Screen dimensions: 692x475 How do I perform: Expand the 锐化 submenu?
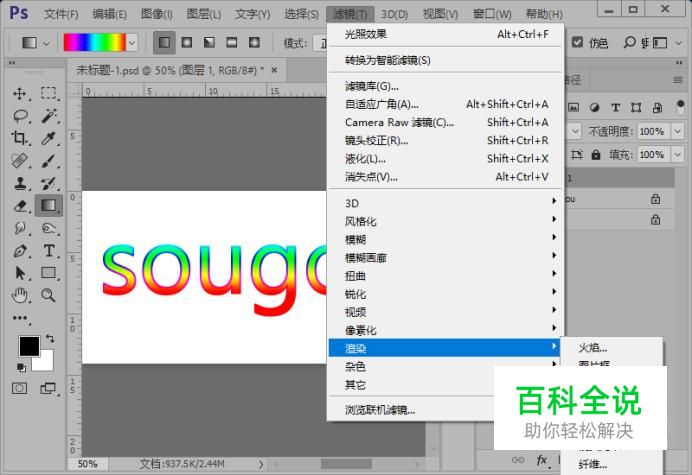point(446,294)
